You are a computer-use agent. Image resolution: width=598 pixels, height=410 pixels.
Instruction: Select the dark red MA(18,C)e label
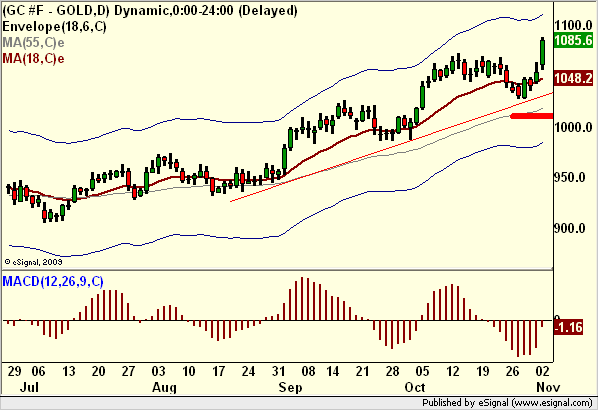pyautogui.click(x=33, y=58)
